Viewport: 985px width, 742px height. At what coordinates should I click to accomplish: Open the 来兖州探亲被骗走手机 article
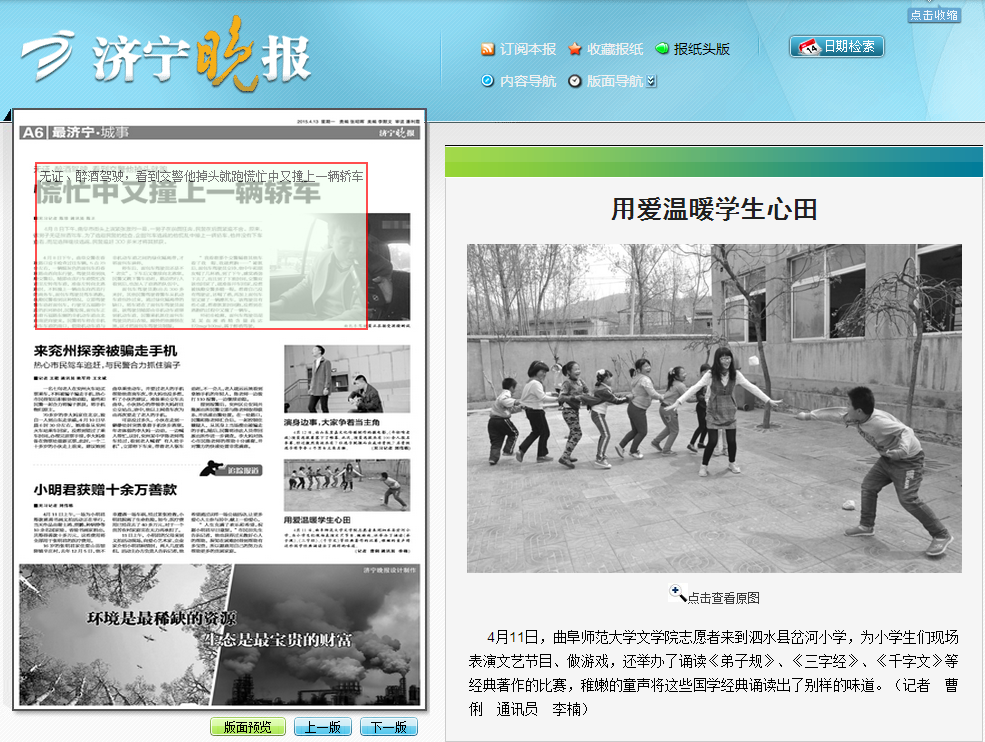coord(105,351)
